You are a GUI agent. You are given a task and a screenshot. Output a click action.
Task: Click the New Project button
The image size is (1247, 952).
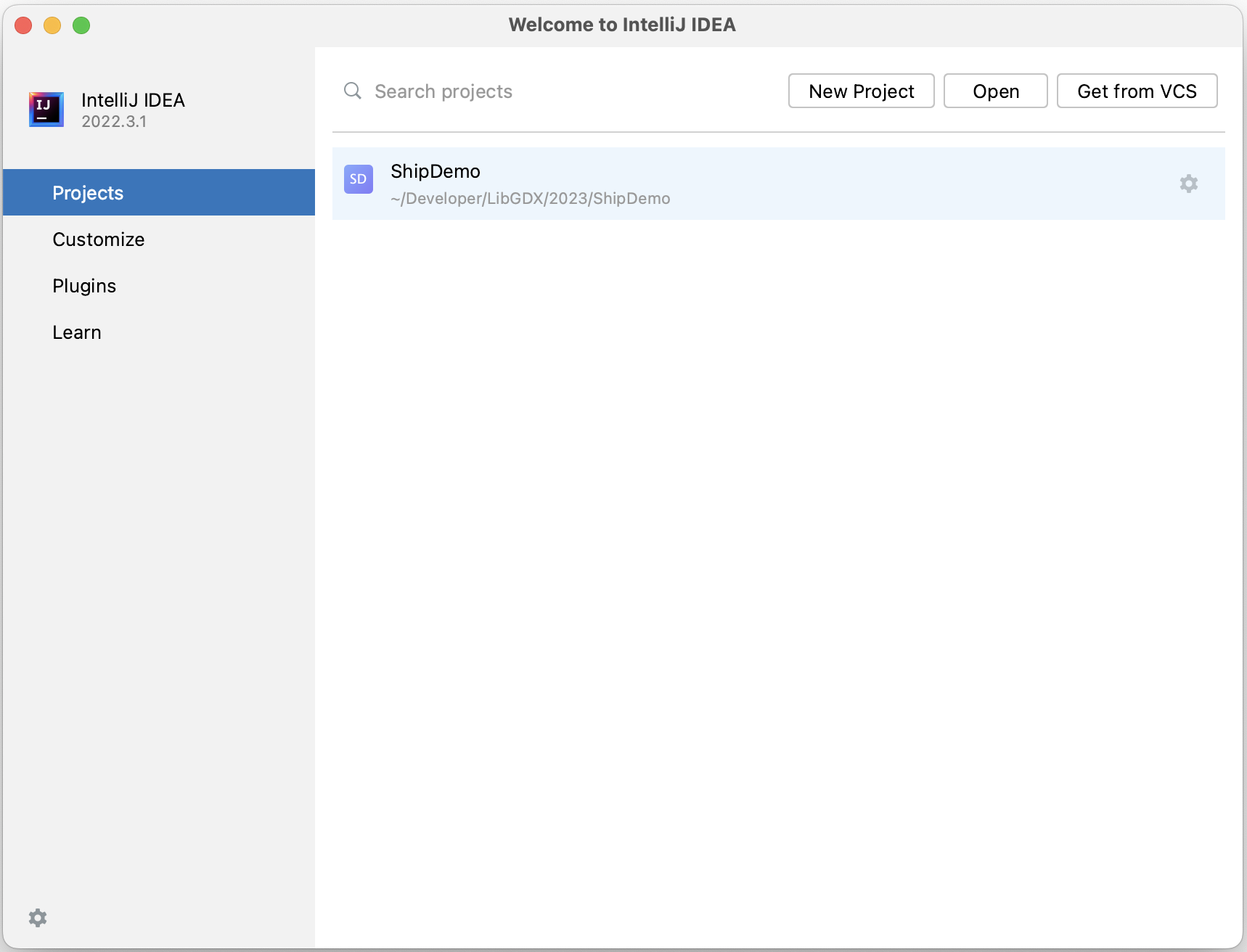tap(861, 91)
